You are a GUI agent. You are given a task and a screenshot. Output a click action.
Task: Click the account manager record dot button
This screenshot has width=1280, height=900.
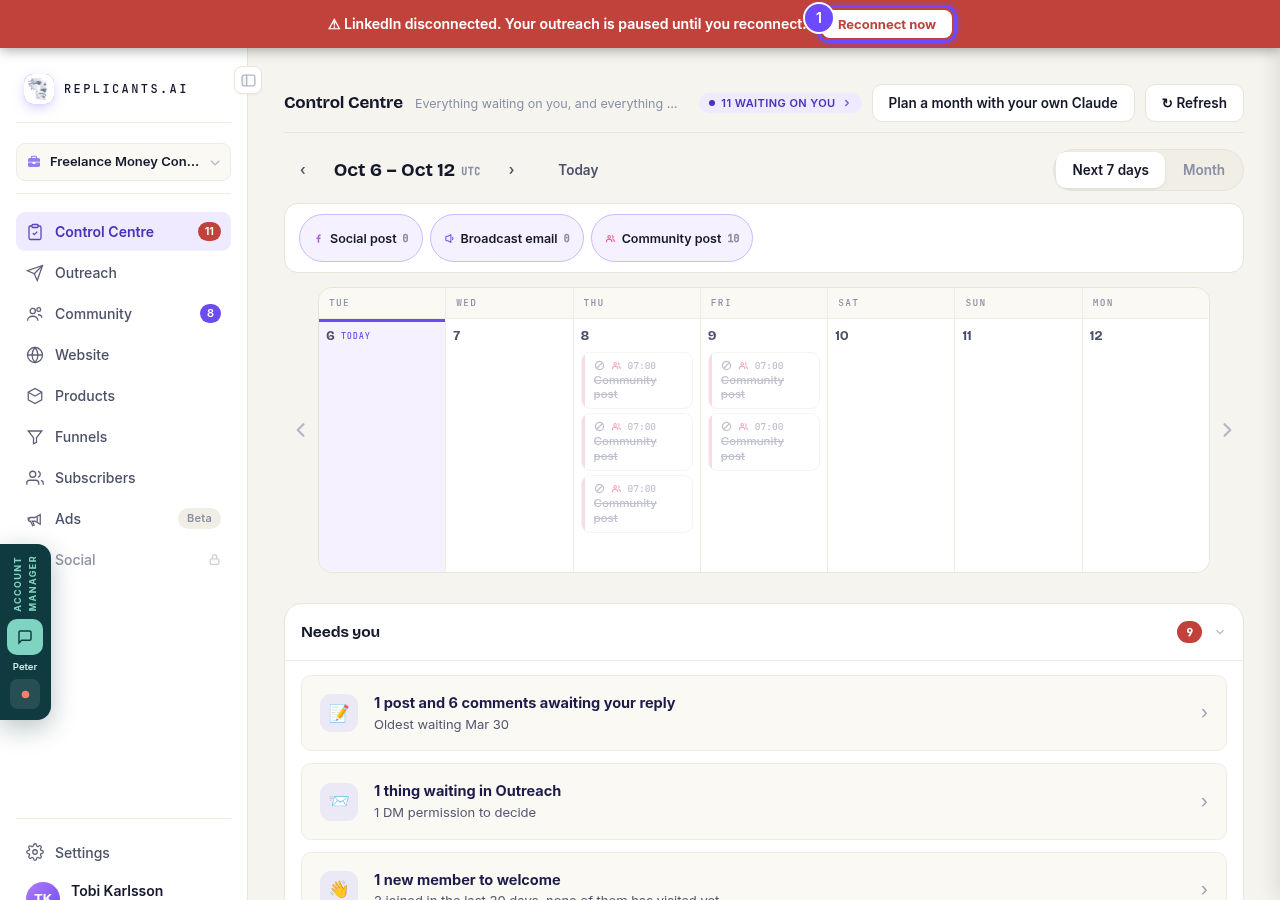[x=25, y=694]
